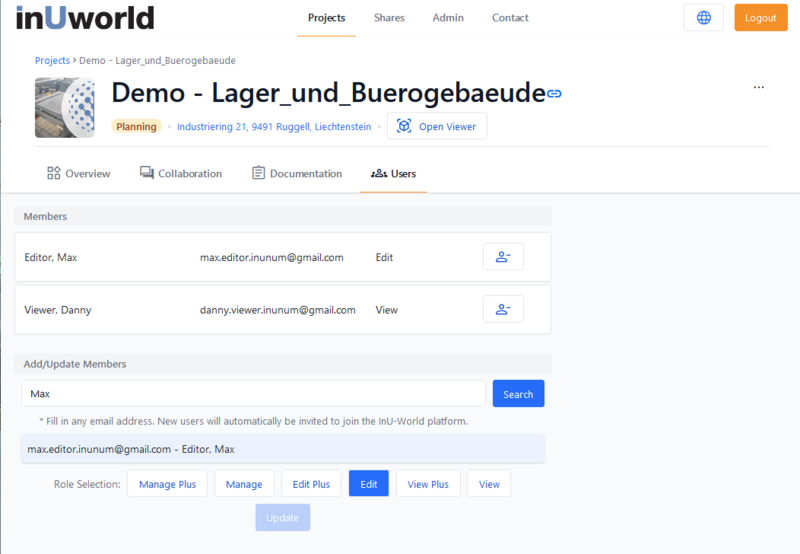Click the inUworld logo

(x=85, y=18)
